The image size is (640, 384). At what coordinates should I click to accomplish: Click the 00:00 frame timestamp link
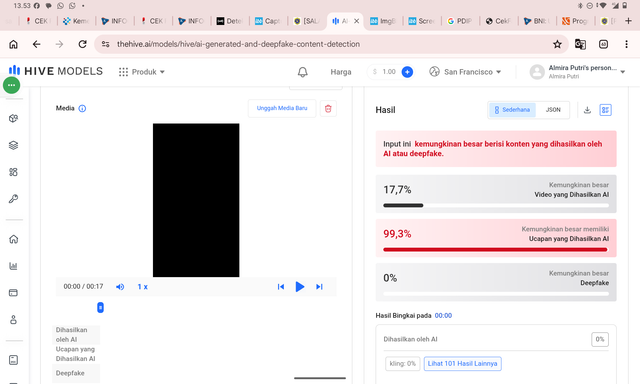443,315
